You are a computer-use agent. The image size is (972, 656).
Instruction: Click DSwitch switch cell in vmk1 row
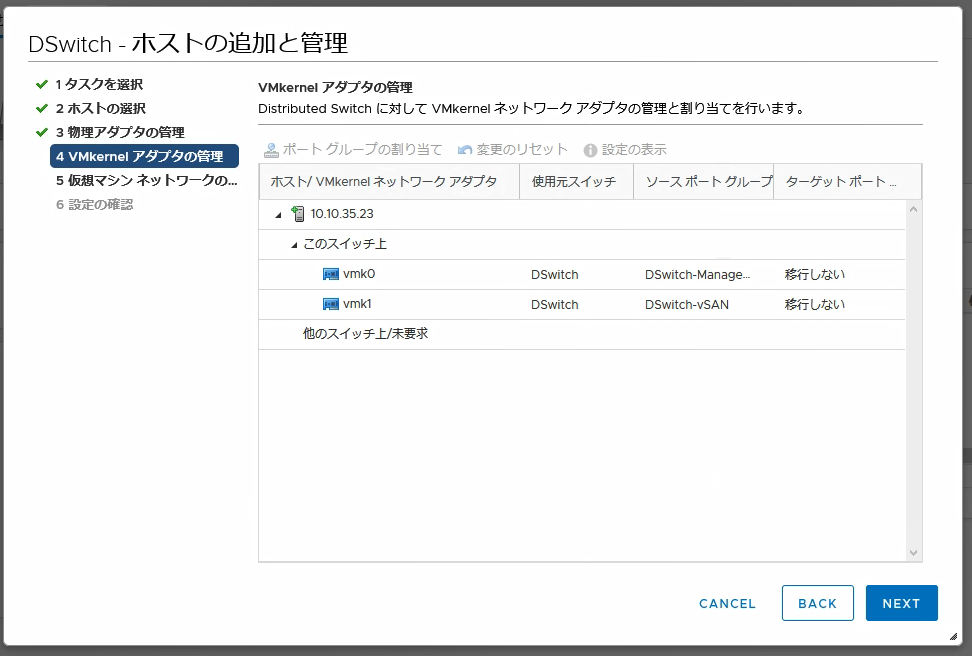[555, 304]
